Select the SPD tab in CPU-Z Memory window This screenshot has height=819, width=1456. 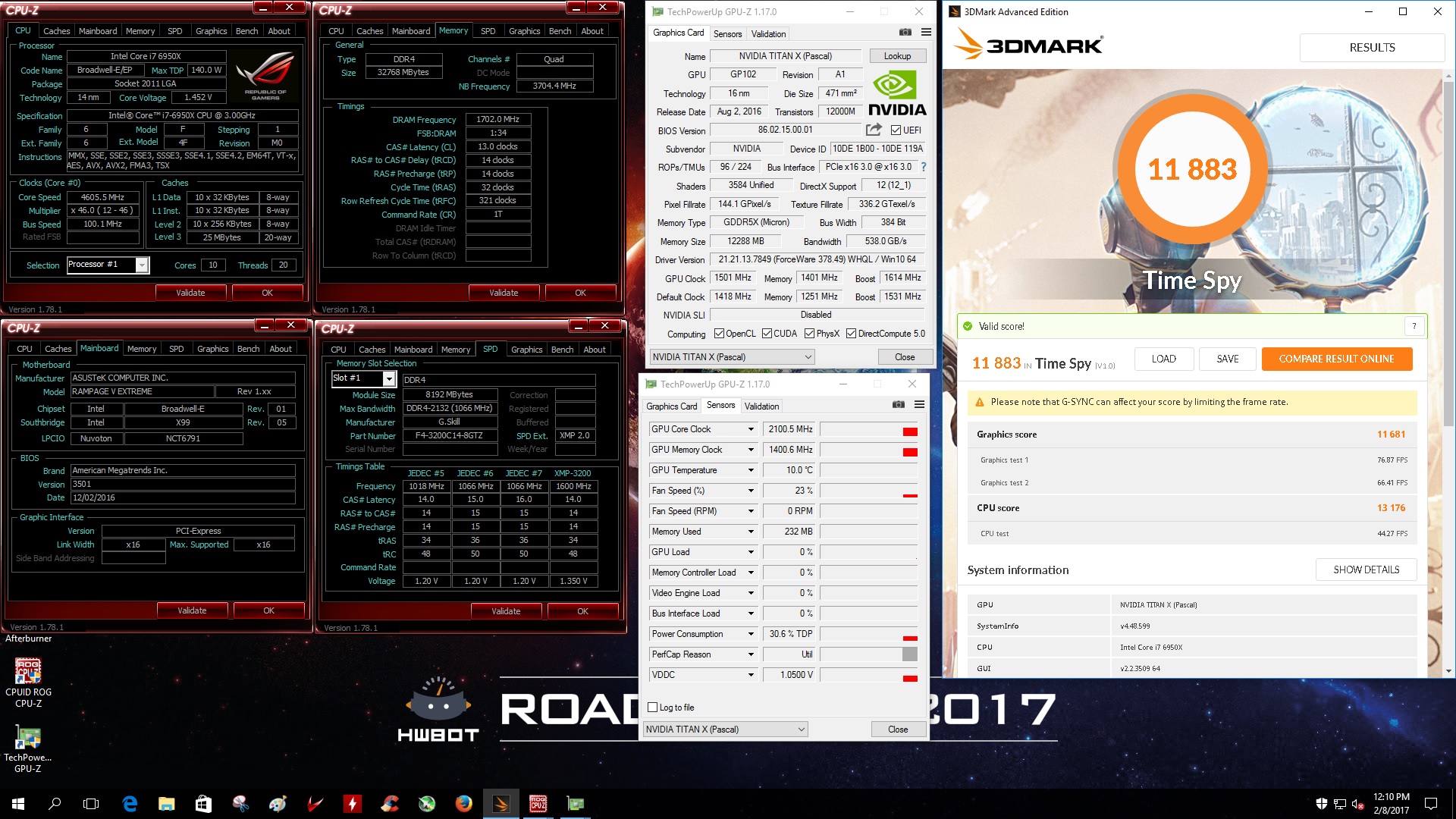488,31
